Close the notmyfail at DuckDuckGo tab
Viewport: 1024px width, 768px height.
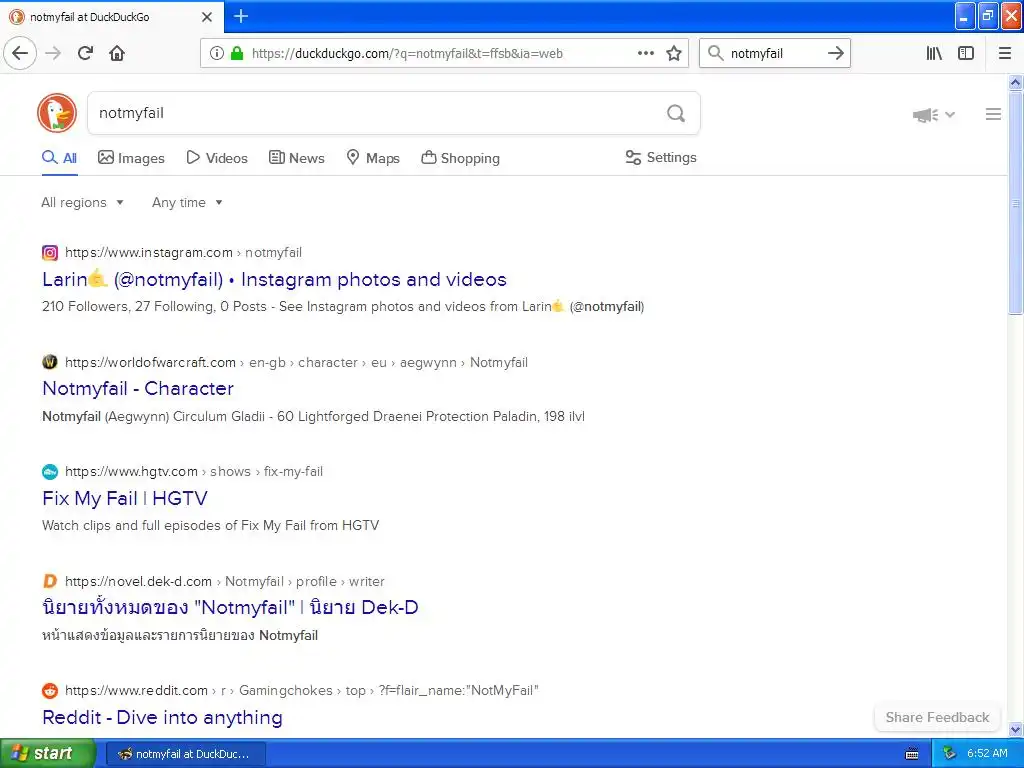coord(207,17)
